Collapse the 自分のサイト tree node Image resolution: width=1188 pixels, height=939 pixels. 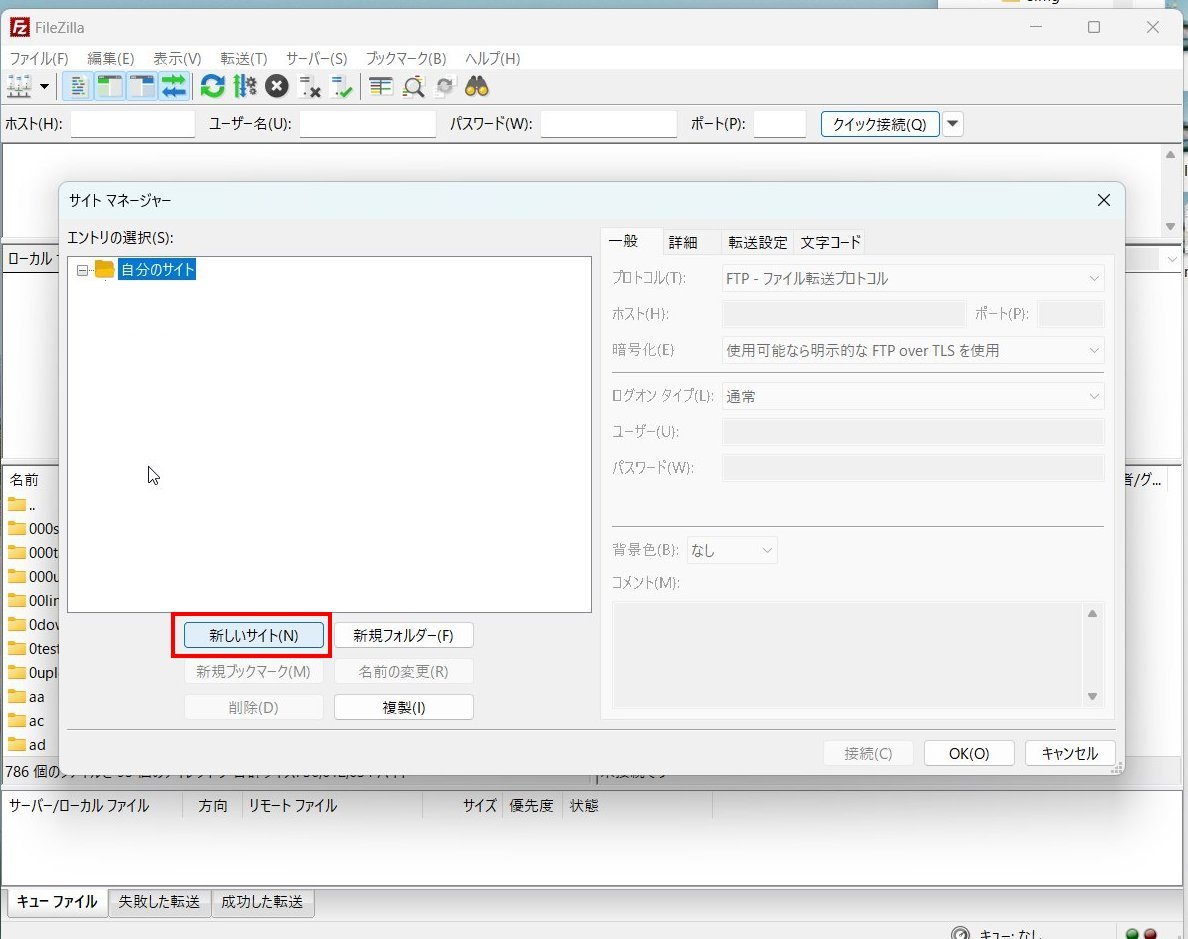[x=82, y=271]
